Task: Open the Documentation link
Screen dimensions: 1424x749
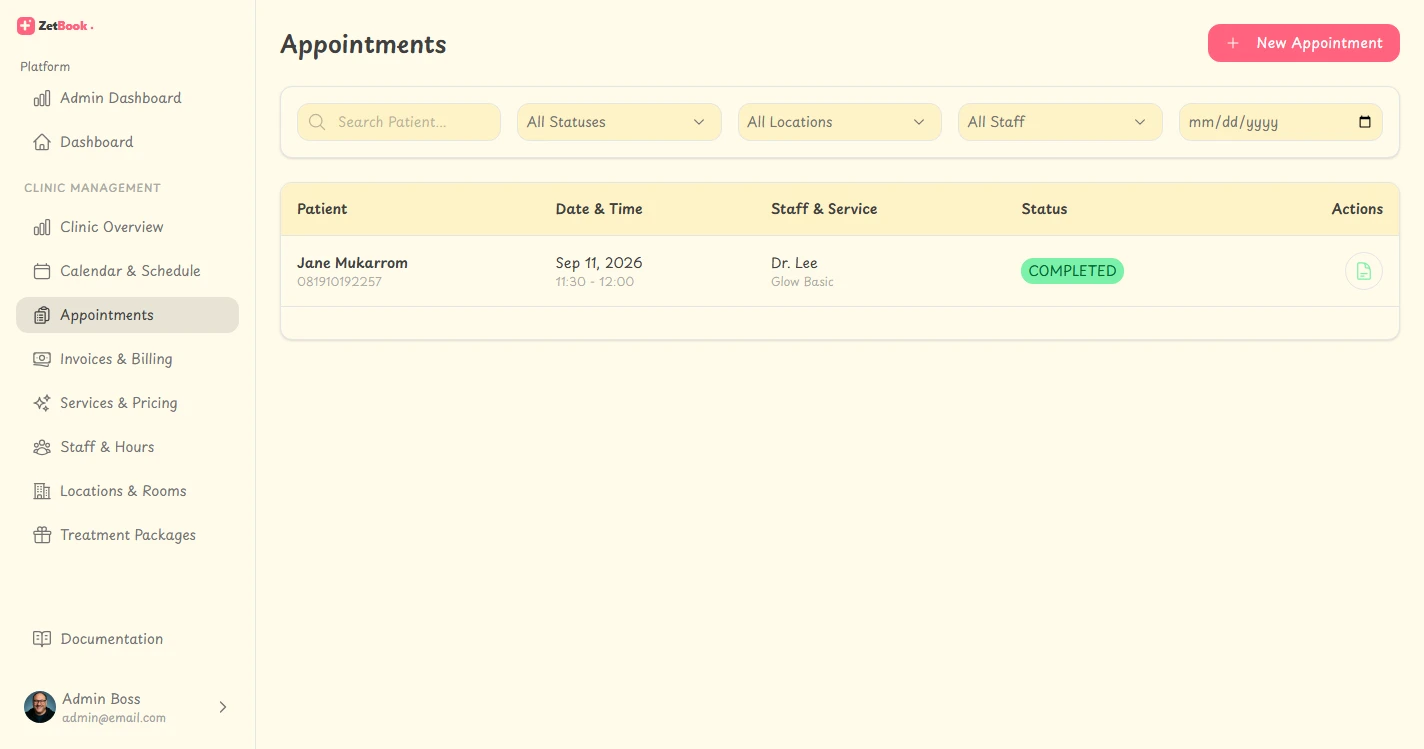Action: point(127,639)
